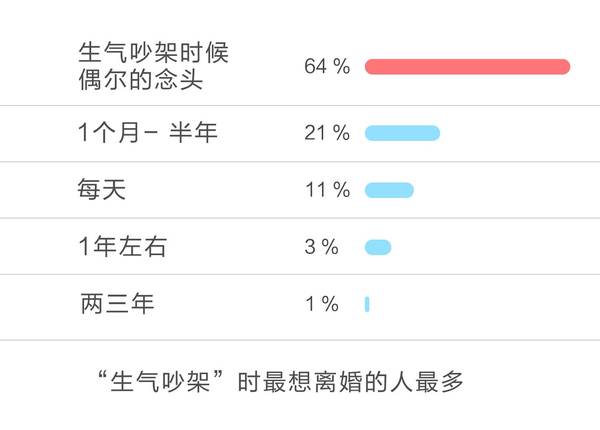
Task: Select the 1个月-半年 option label
Action: pos(148,133)
